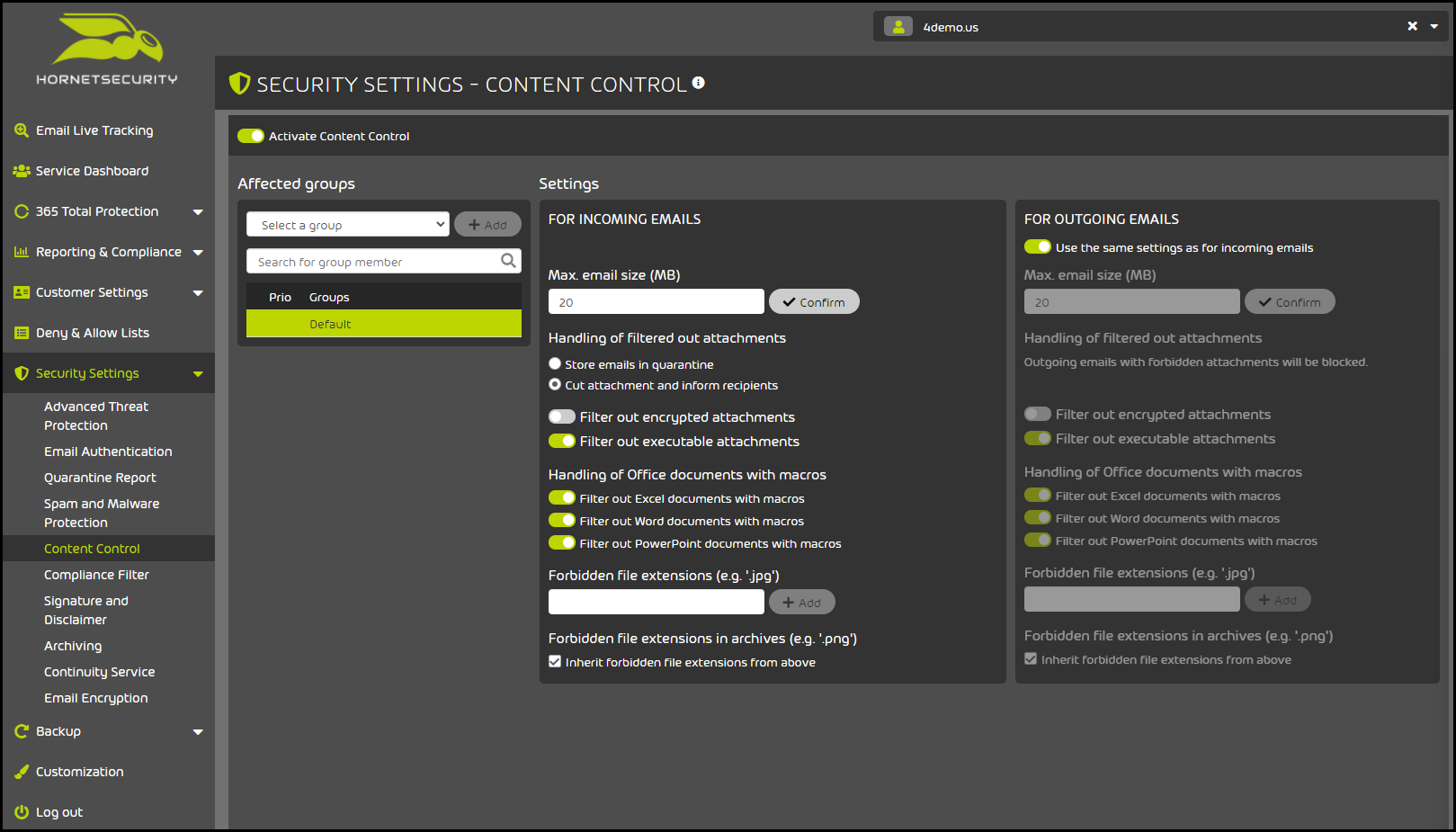Open Content Control submenu item
Viewport: 1456px width, 832px height.
(x=92, y=549)
